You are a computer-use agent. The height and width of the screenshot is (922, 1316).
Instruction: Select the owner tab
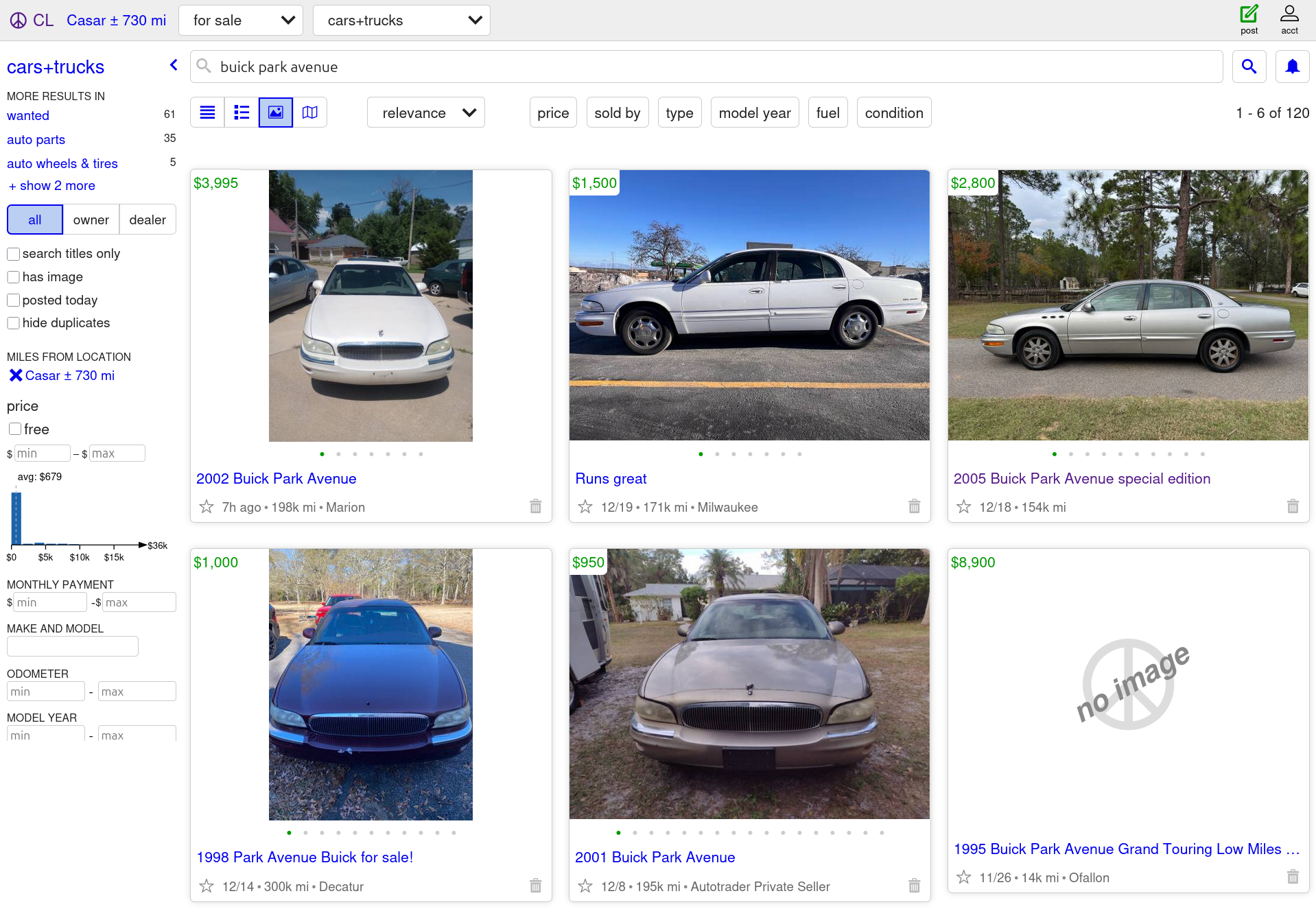point(91,220)
